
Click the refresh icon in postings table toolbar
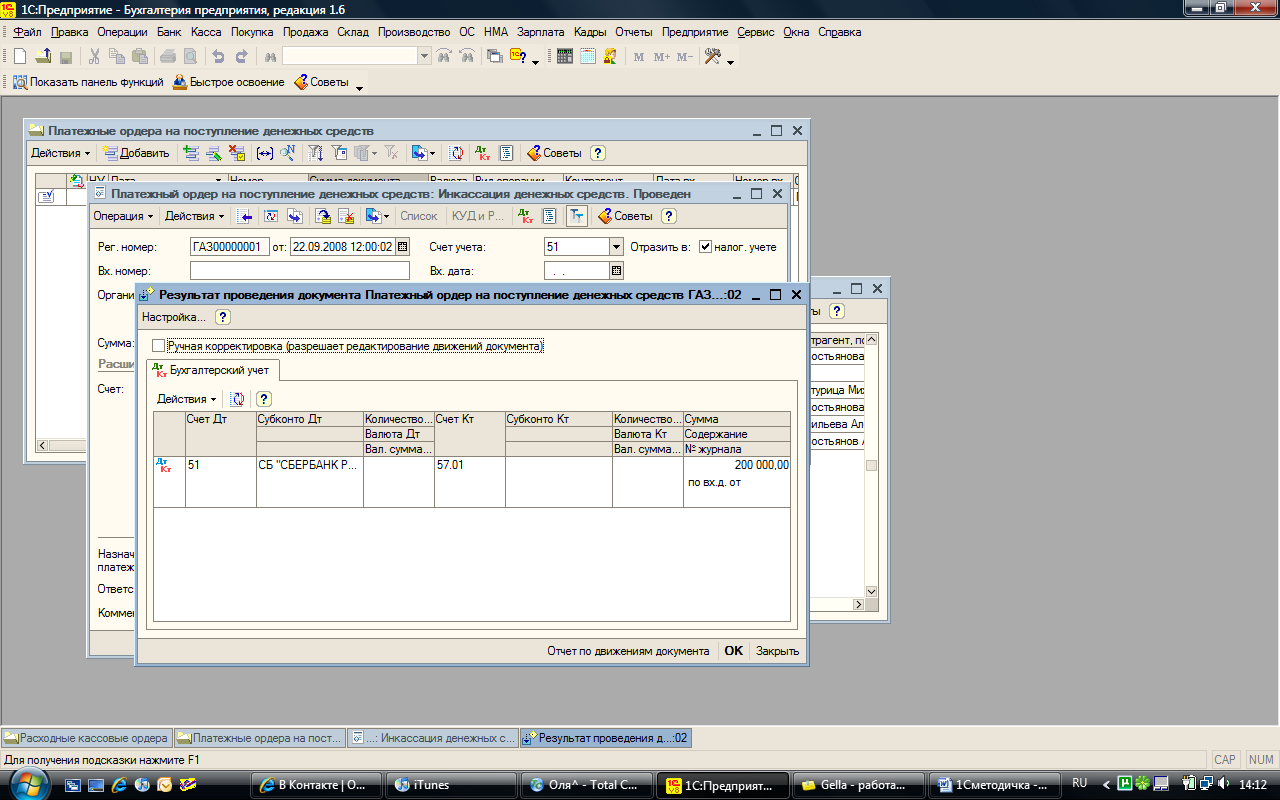point(238,399)
